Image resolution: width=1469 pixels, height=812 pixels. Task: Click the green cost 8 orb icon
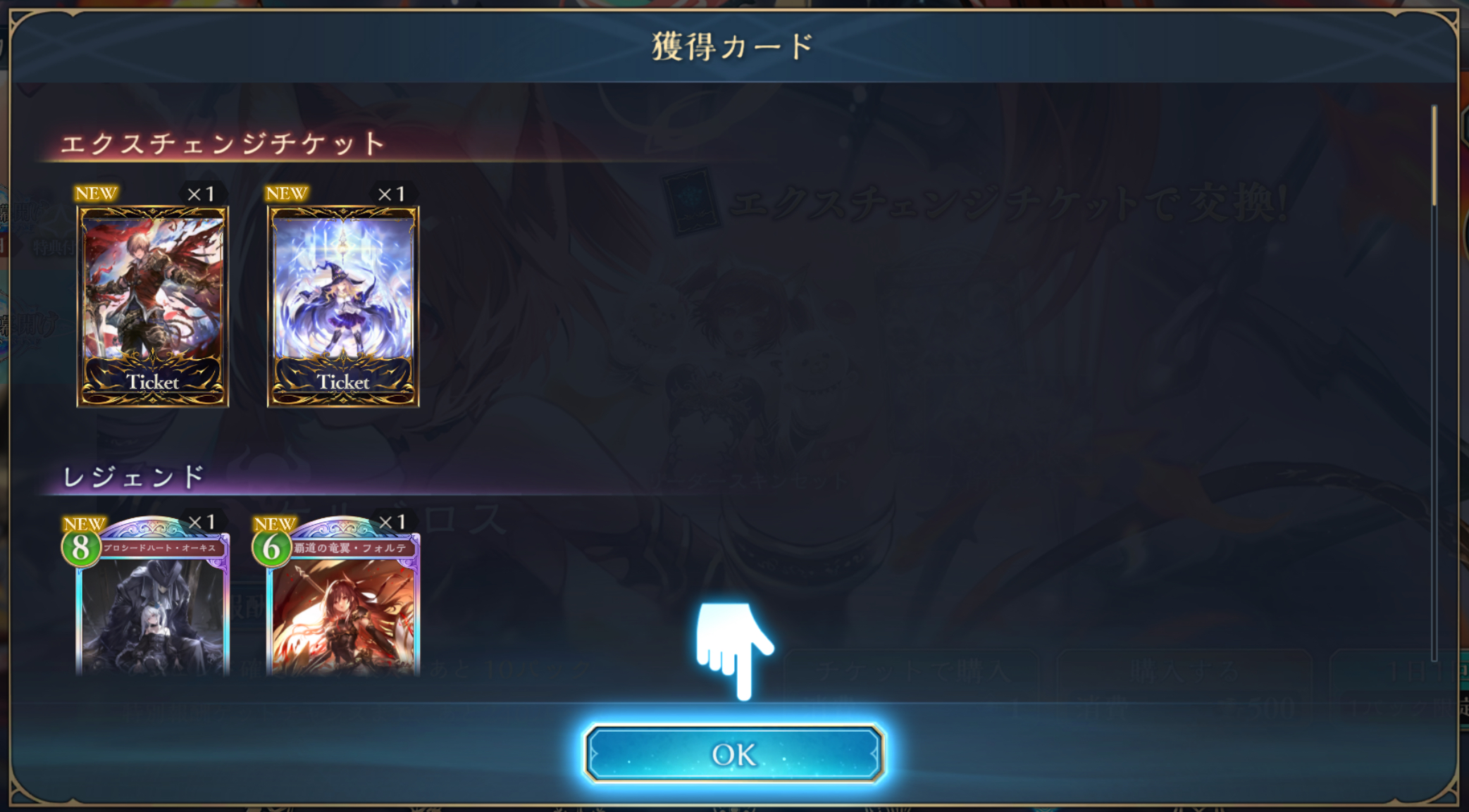coord(80,548)
